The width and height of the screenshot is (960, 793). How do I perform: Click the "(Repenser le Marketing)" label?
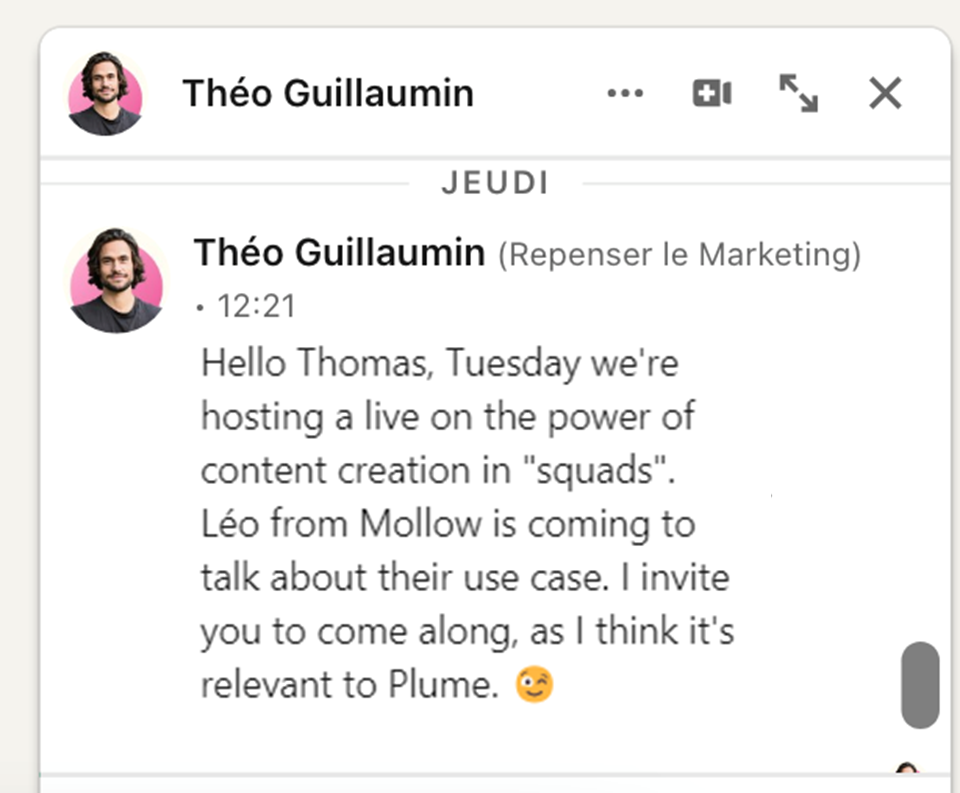pyautogui.click(x=679, y=255)
